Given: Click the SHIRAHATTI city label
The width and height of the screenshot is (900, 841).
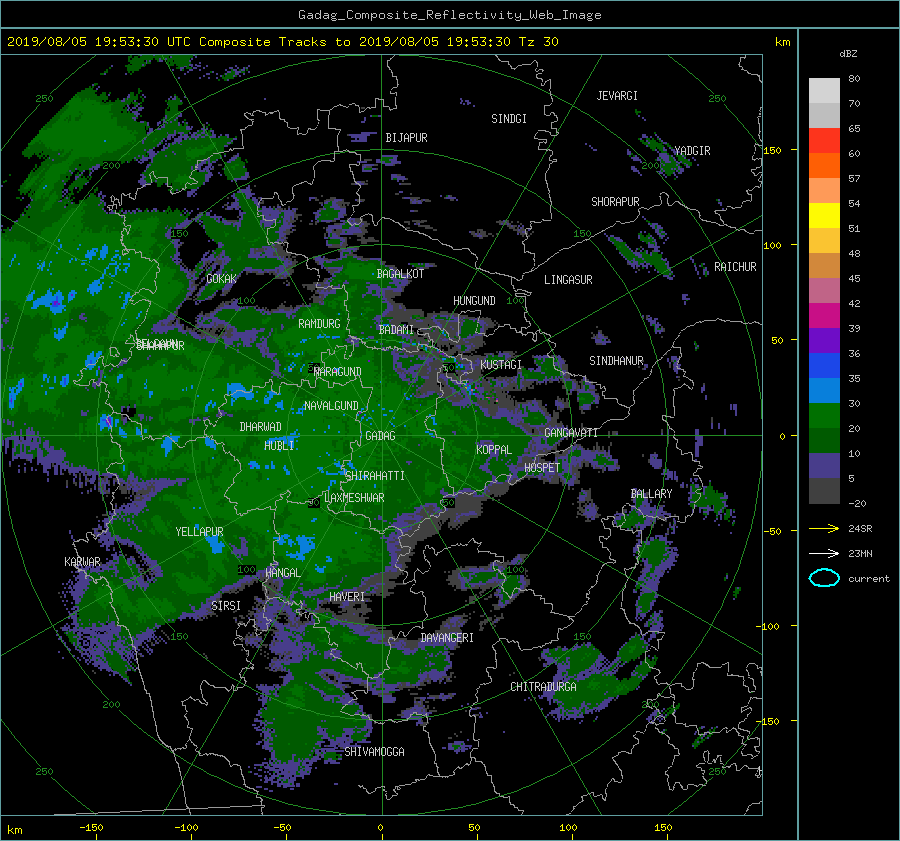Looking at the screenshot, I should 375,476.
